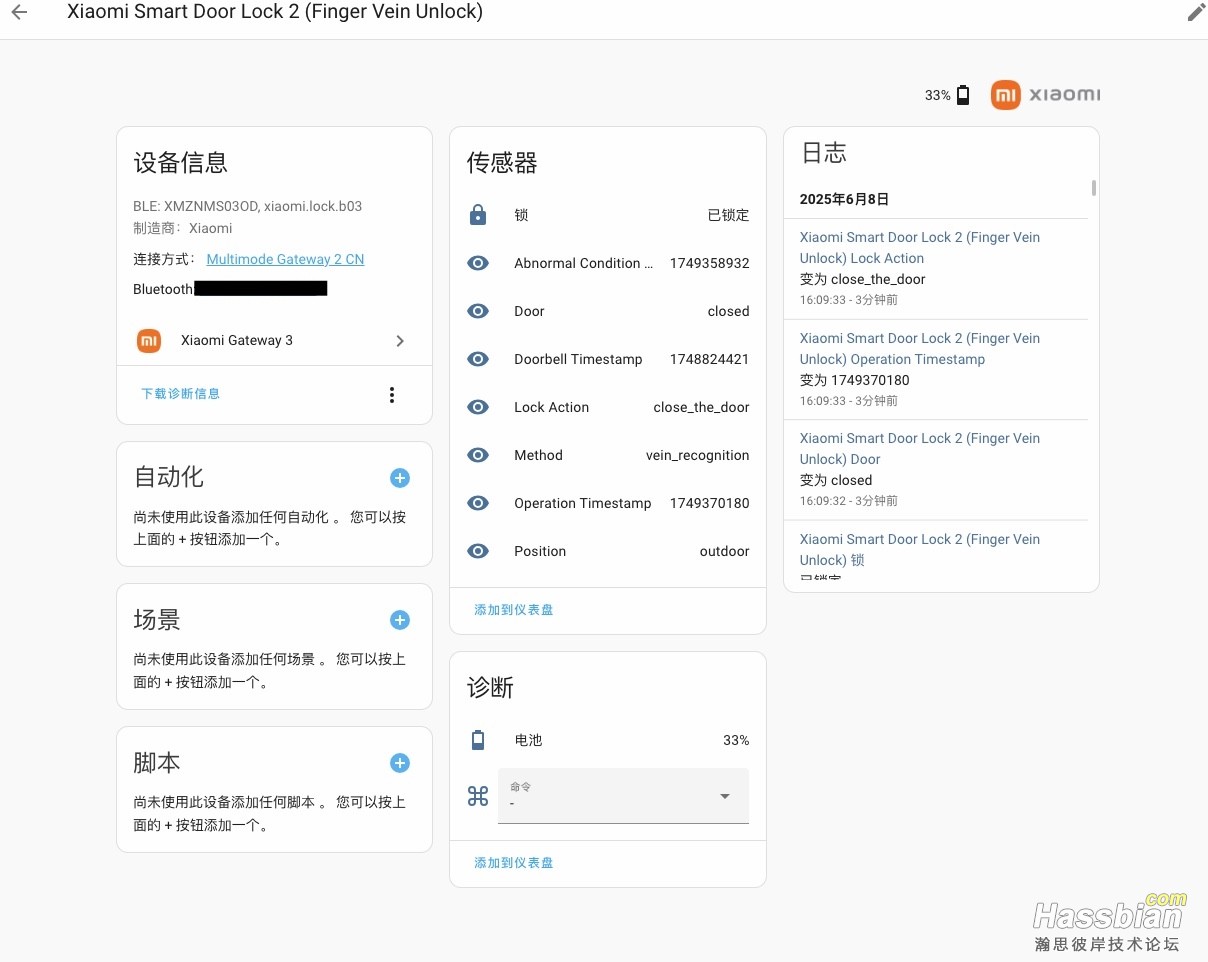Click 添加到仪表盘 under the sensors card
The height and width of the screenshot is (962, 1208).
(514, 610)
